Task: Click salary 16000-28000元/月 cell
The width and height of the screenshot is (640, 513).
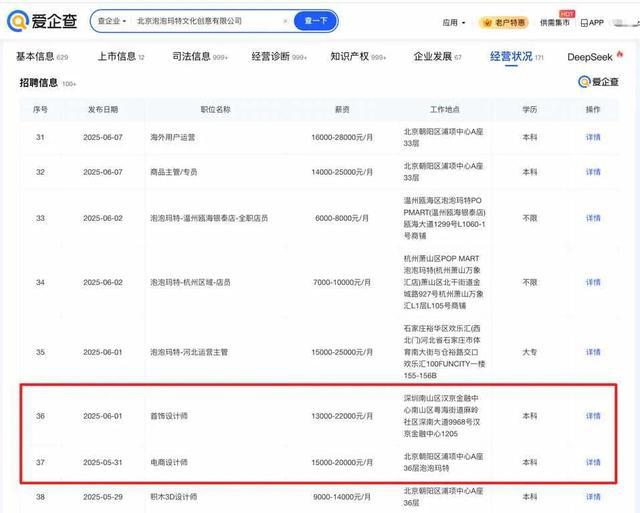Action: [x=342, y=137]
